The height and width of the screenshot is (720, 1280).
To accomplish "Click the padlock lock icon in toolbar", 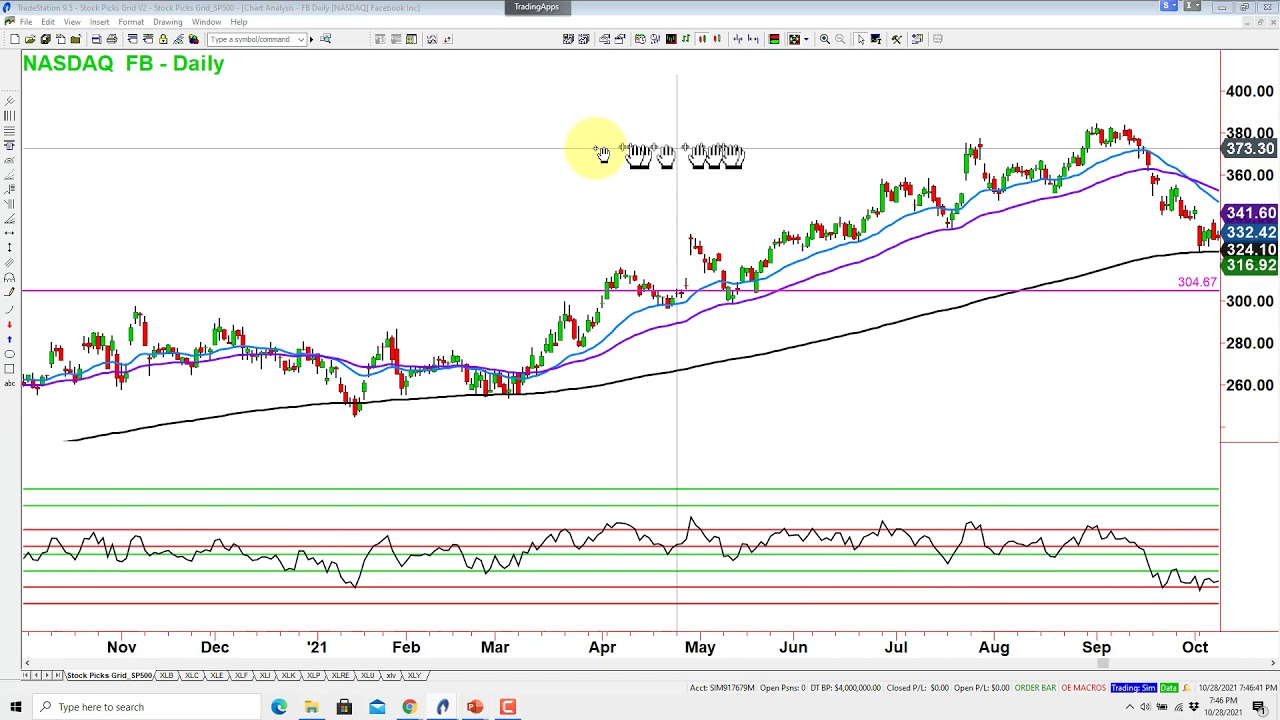I will (163, 39).
